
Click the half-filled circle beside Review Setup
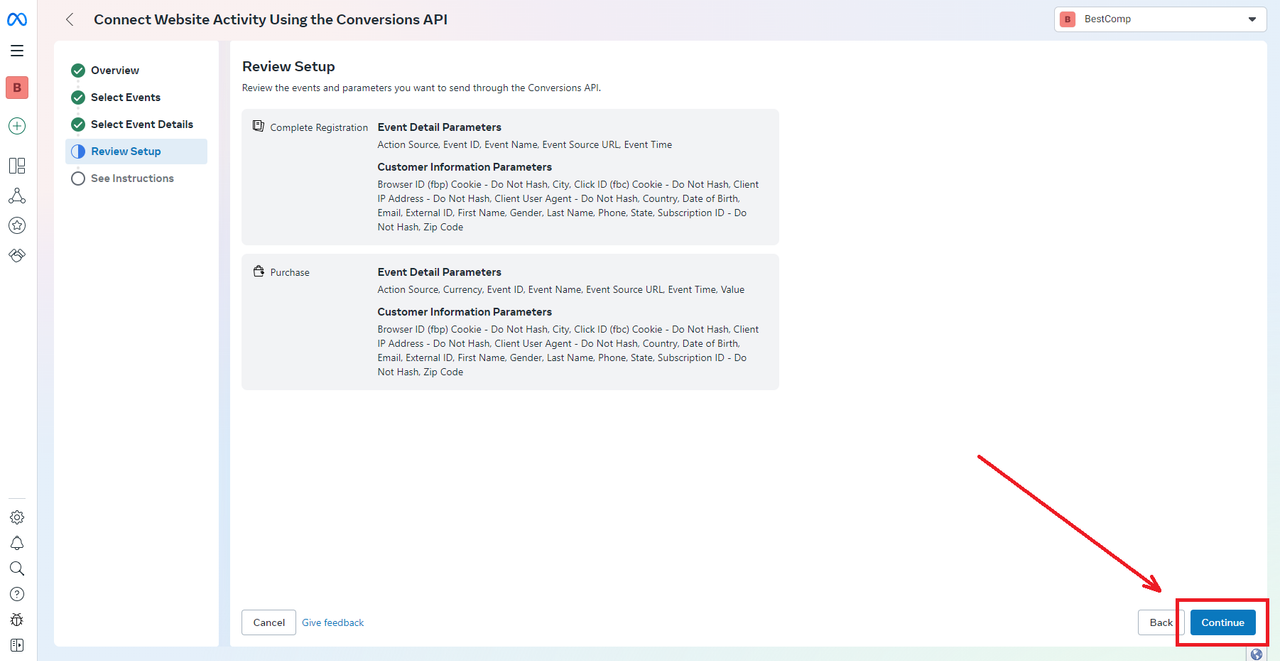78,152
